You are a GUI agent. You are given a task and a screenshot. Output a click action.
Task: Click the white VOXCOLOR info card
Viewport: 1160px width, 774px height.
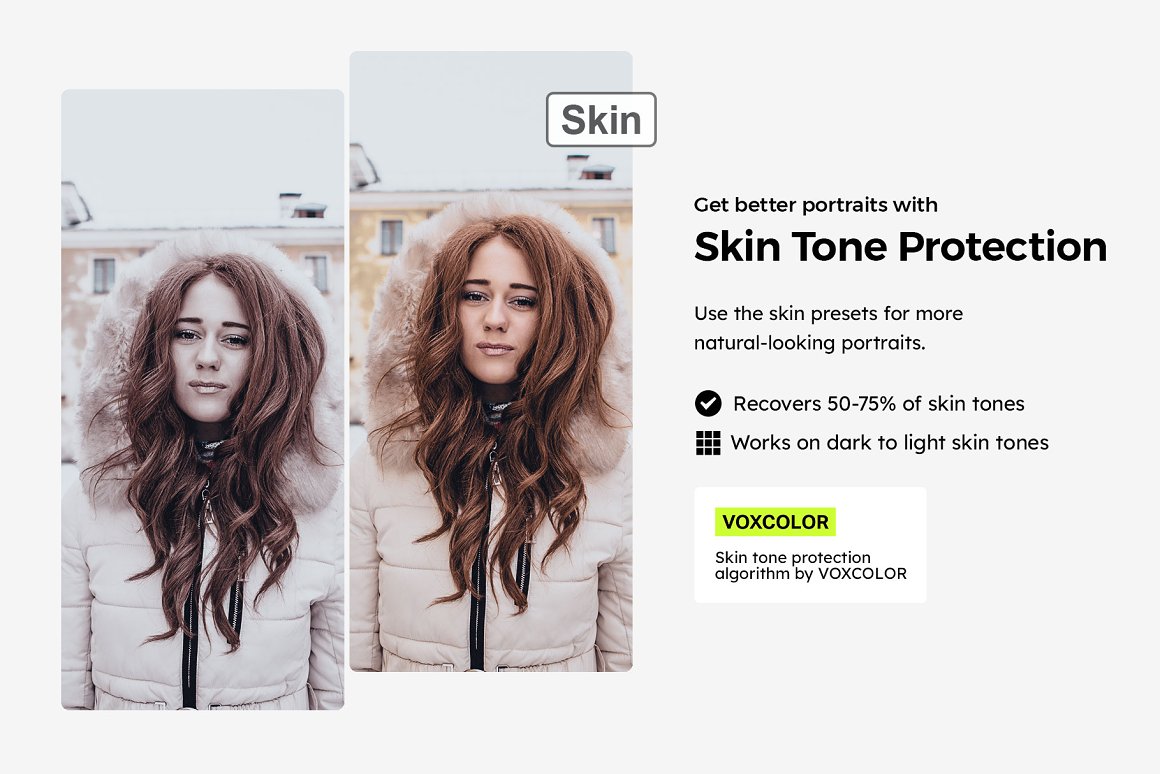pyautogui.click(x=810, y=545)
